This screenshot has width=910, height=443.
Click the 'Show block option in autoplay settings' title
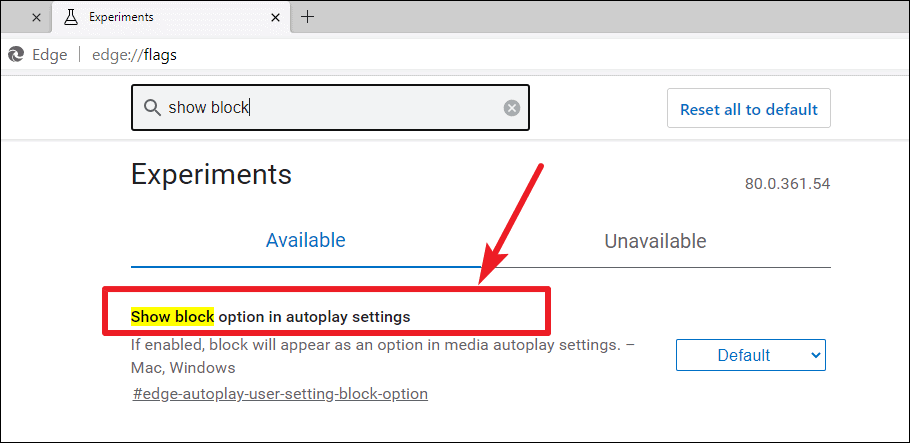coord(270,317)
